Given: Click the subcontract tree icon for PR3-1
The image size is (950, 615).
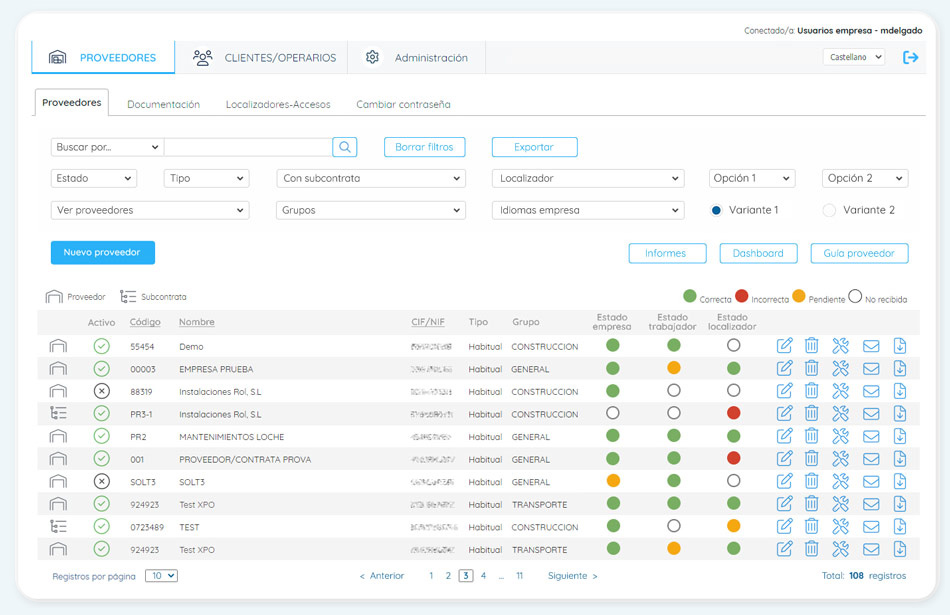Looking at the screenshot, I should [x=58, y=414].
